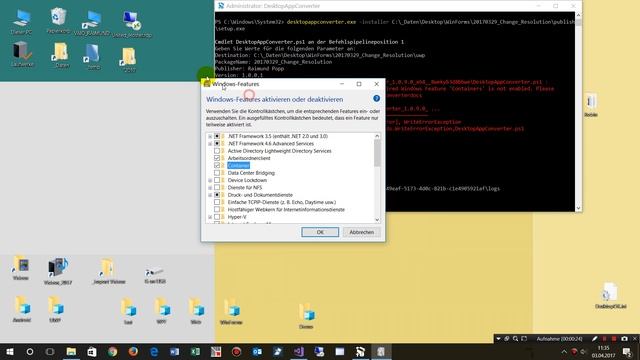Open the WinForms folder on the desktop
This screenshot has height=360, width=640.
tap(231, 312)
